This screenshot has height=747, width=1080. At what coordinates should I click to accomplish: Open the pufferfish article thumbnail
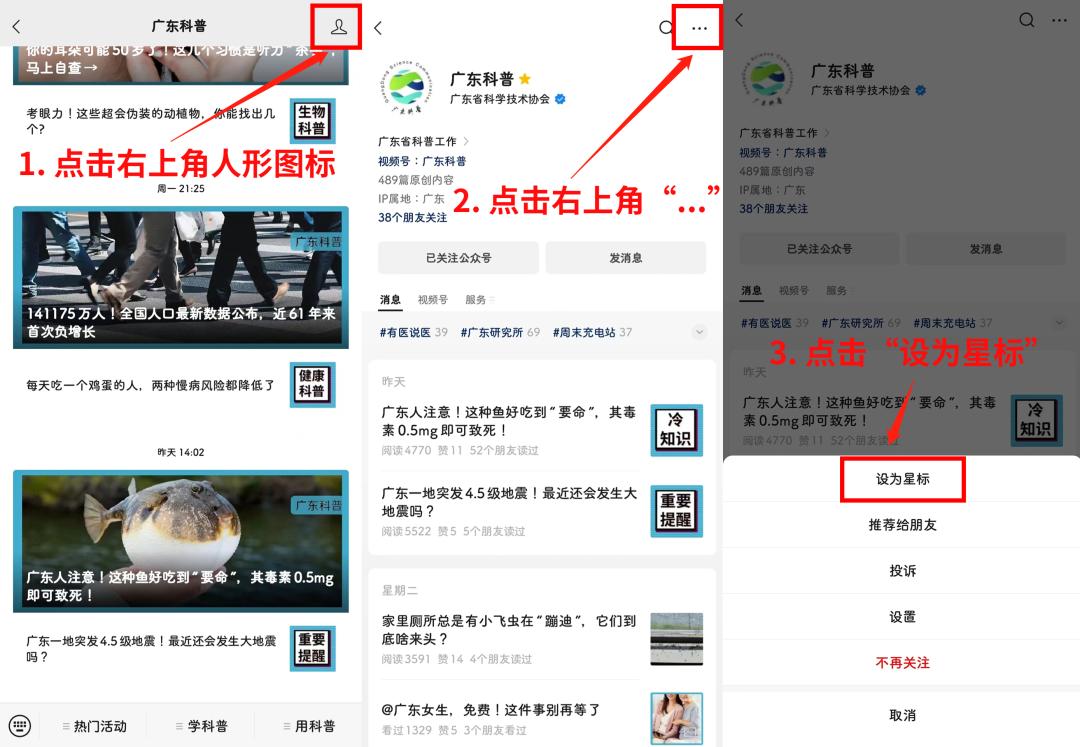coord(181,541)
